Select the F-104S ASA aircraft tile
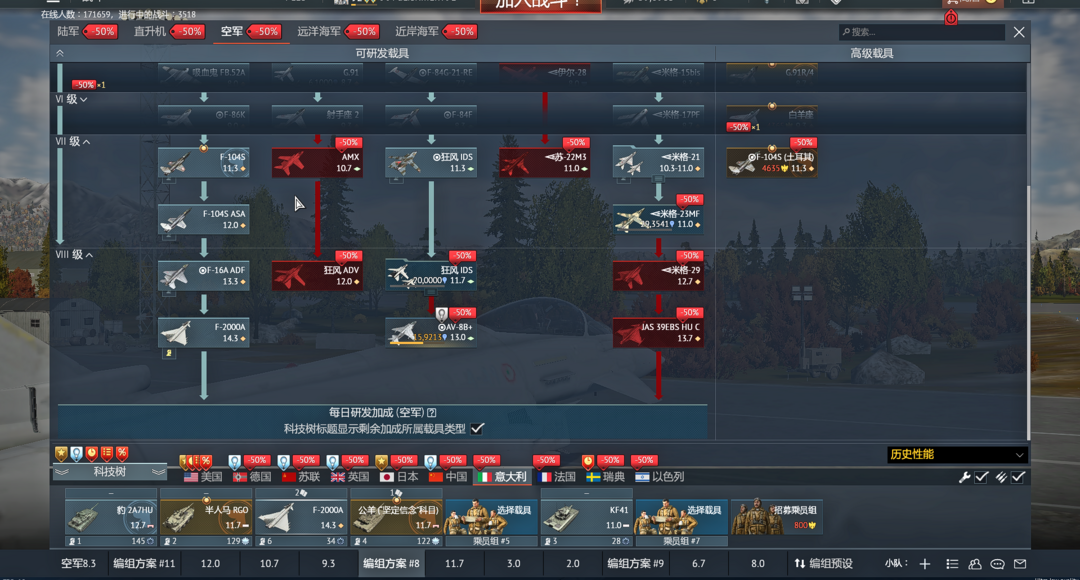Image resolution: width=1080 pixels, height=580 pixels. click(204, 219)
